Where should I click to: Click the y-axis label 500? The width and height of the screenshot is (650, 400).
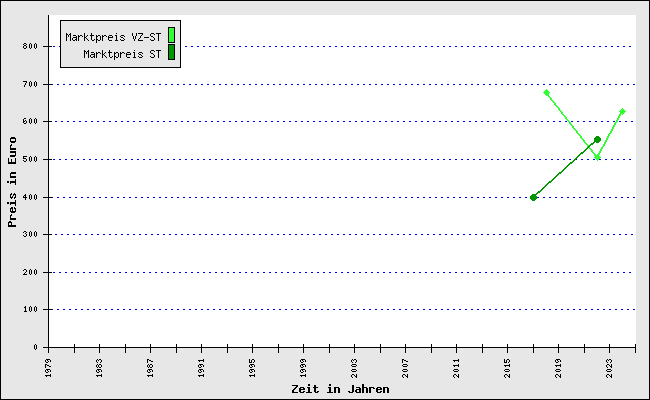tap(30, 159)
